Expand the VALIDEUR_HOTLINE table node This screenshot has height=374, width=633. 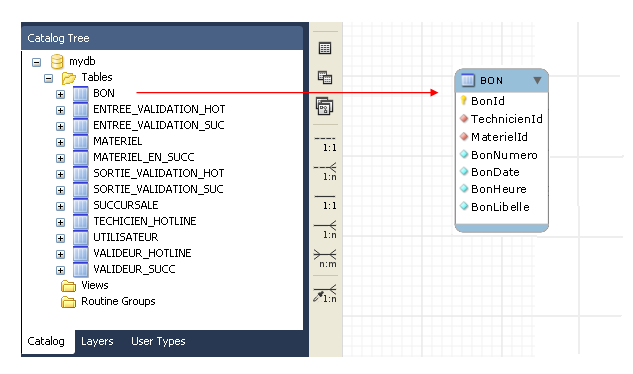pos(61,254)
